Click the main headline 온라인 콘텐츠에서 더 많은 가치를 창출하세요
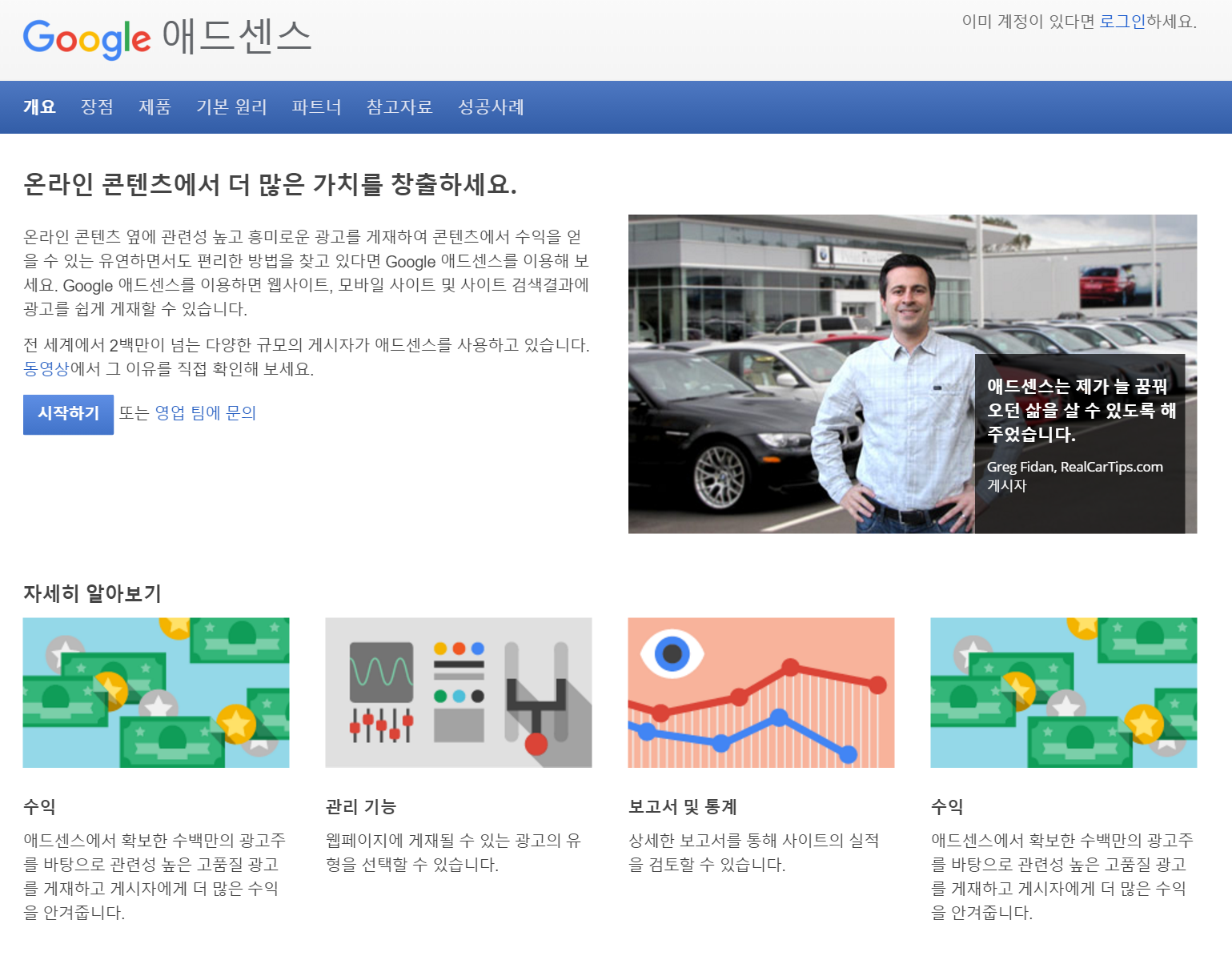 pos(270,185)
